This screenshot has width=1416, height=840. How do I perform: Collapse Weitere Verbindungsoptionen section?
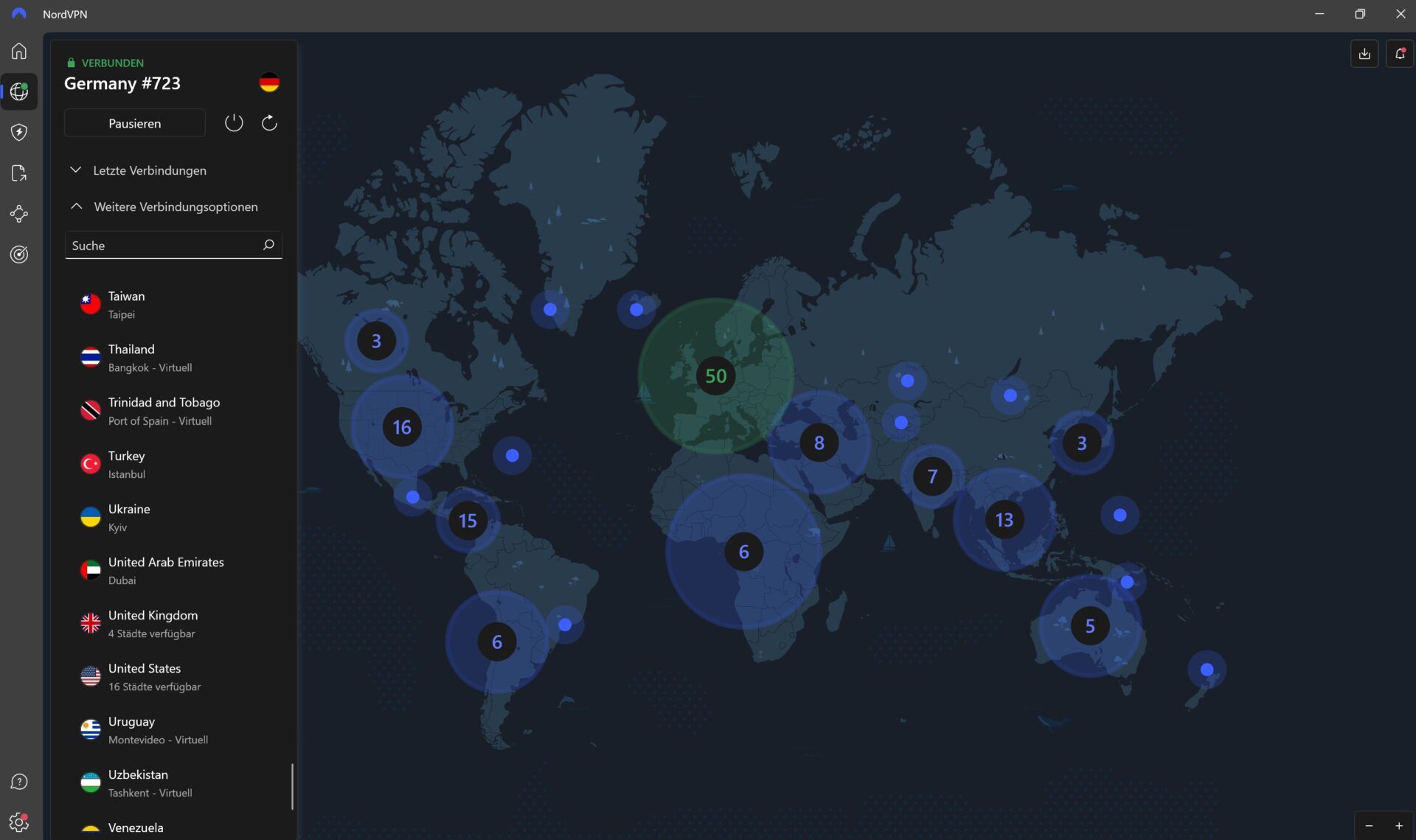point(76,206)
